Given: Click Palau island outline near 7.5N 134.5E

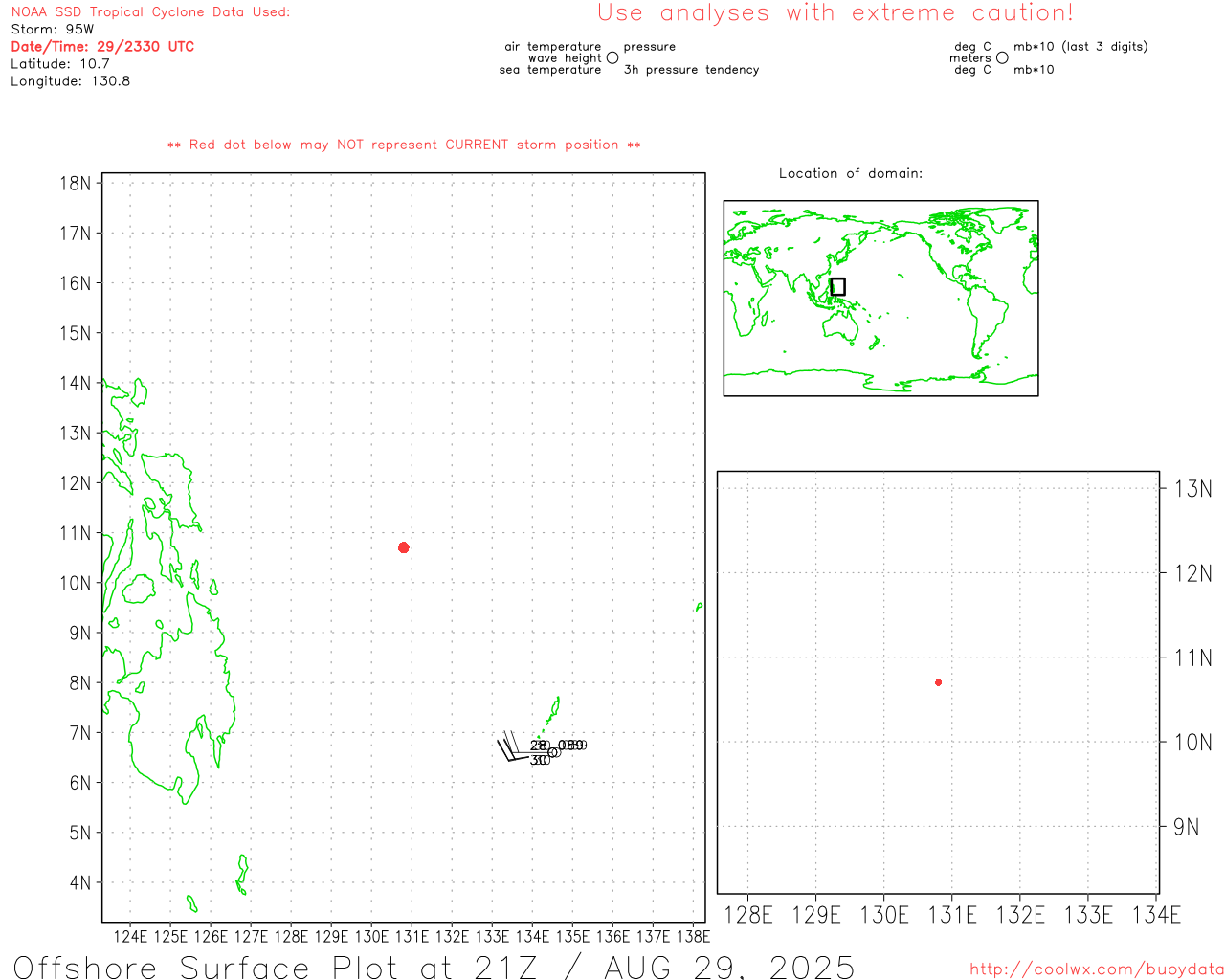Looking at the screenshot, I should click(x=553, y=711).
